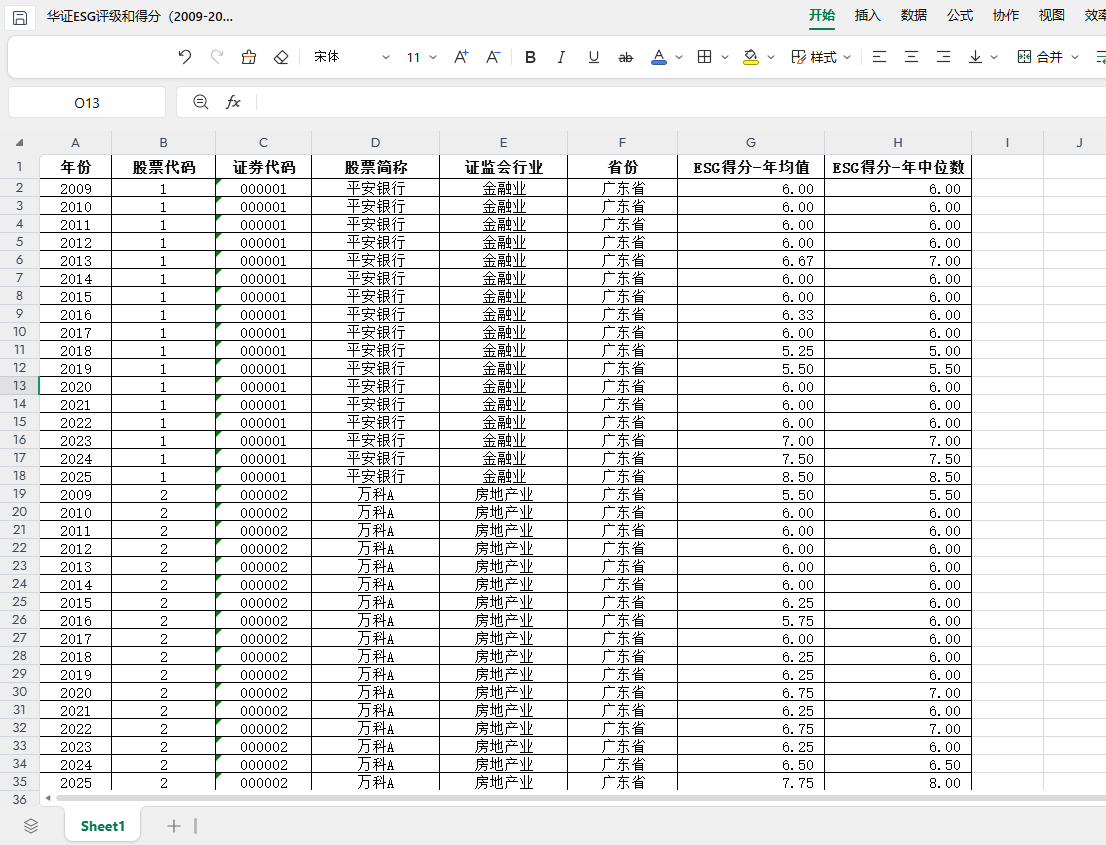The image size is (1106, 845).
Task: Open the sheet list layers icon
Action: pyautogui.click(x=31, y=825)
